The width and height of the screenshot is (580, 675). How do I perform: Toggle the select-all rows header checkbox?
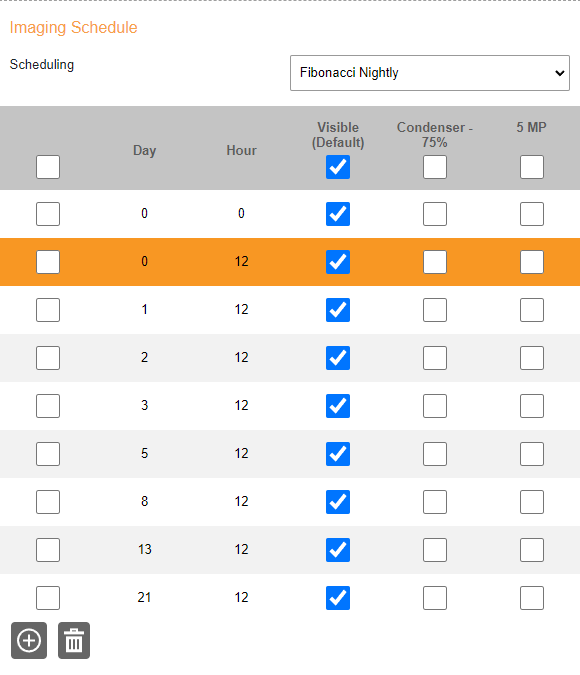48,167
